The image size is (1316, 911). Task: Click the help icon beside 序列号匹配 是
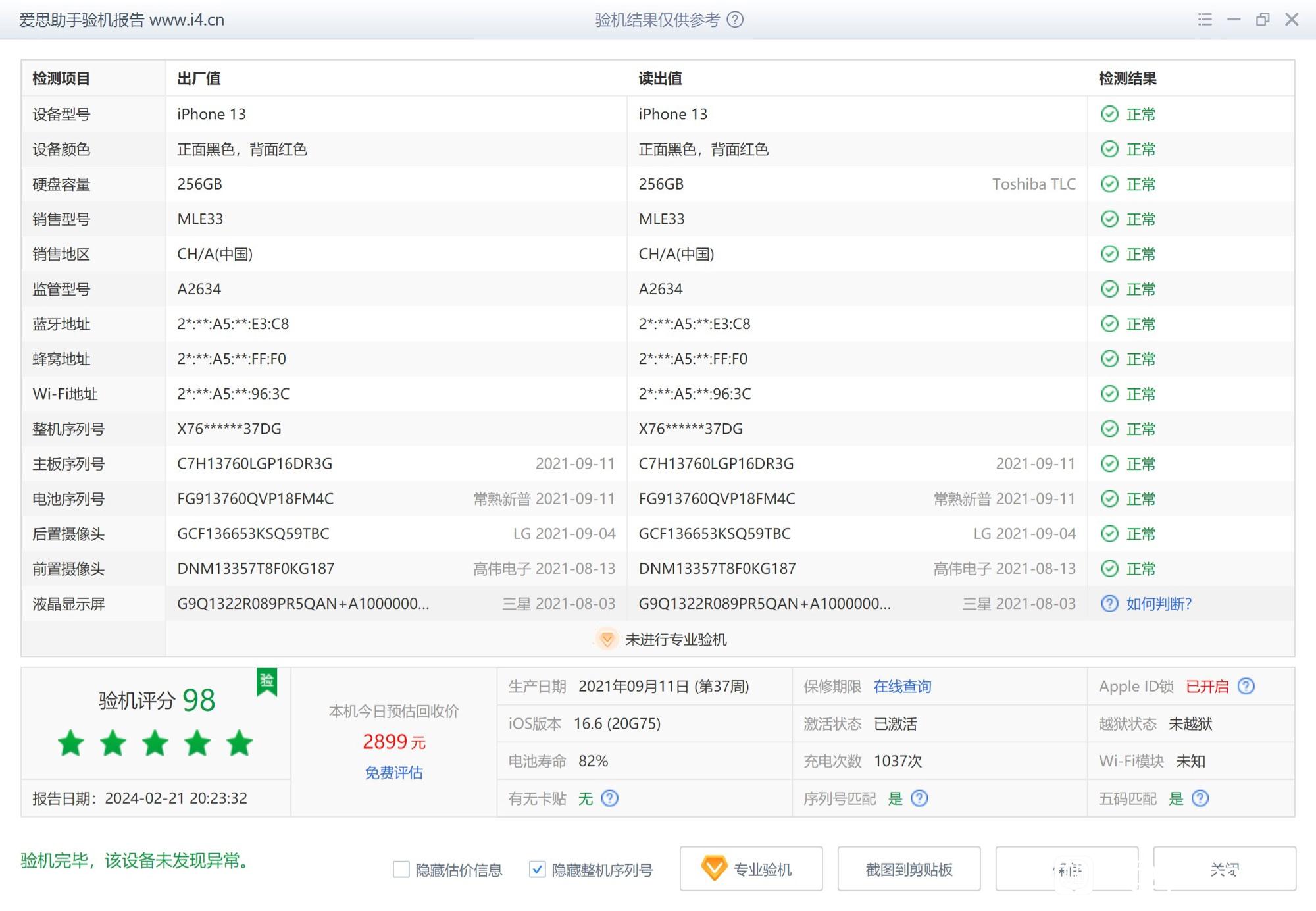919,798
